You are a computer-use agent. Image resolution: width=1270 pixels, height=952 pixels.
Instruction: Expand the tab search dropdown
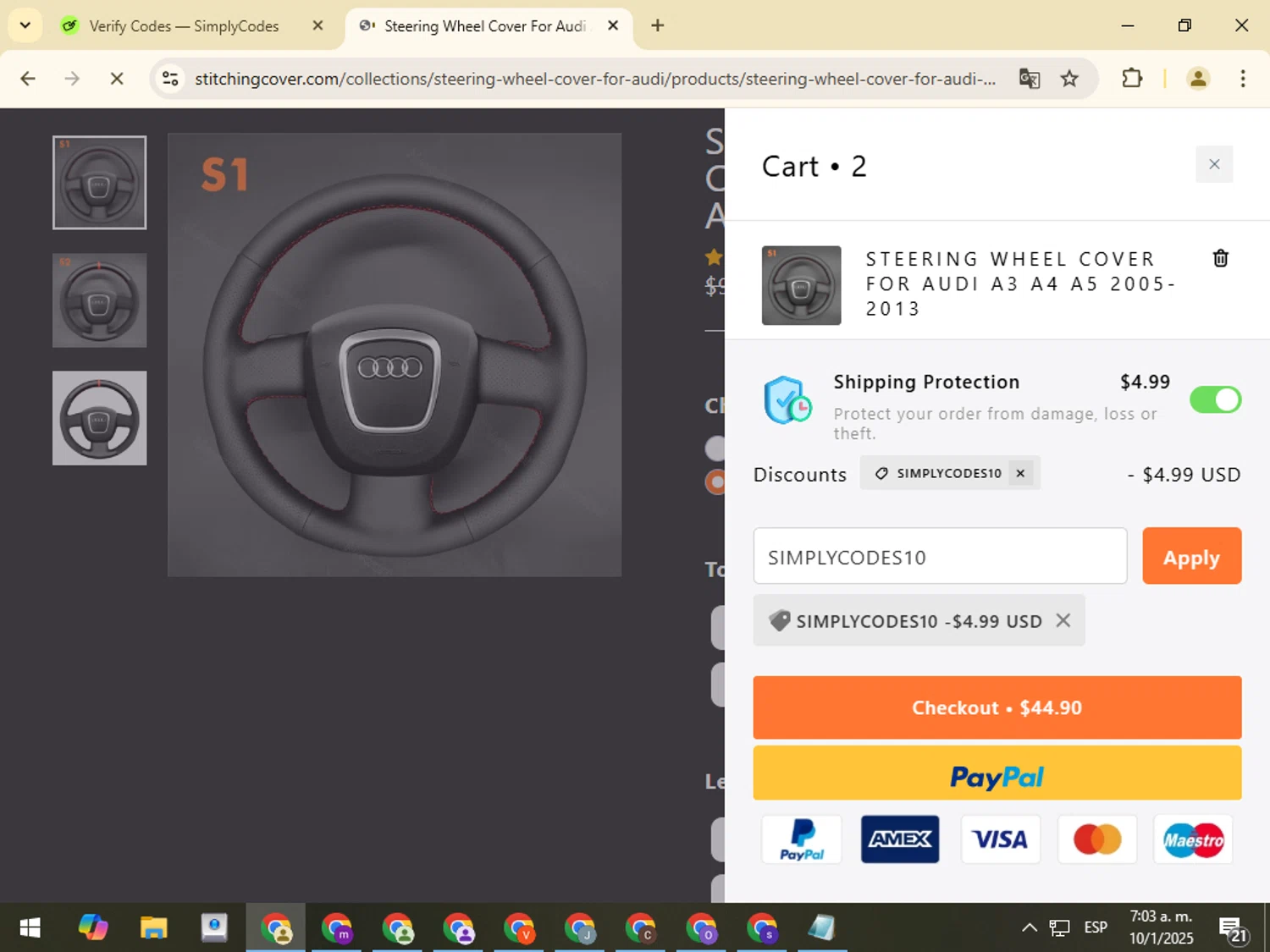point(25,25)
